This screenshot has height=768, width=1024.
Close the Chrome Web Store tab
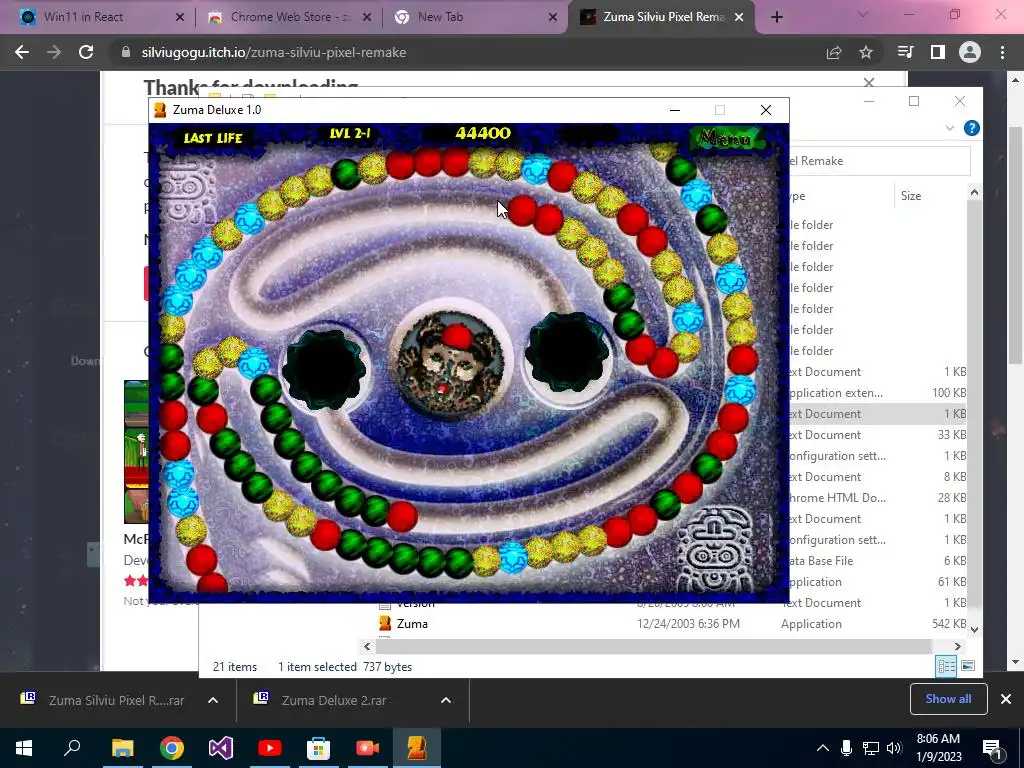[x=367, y=17]
